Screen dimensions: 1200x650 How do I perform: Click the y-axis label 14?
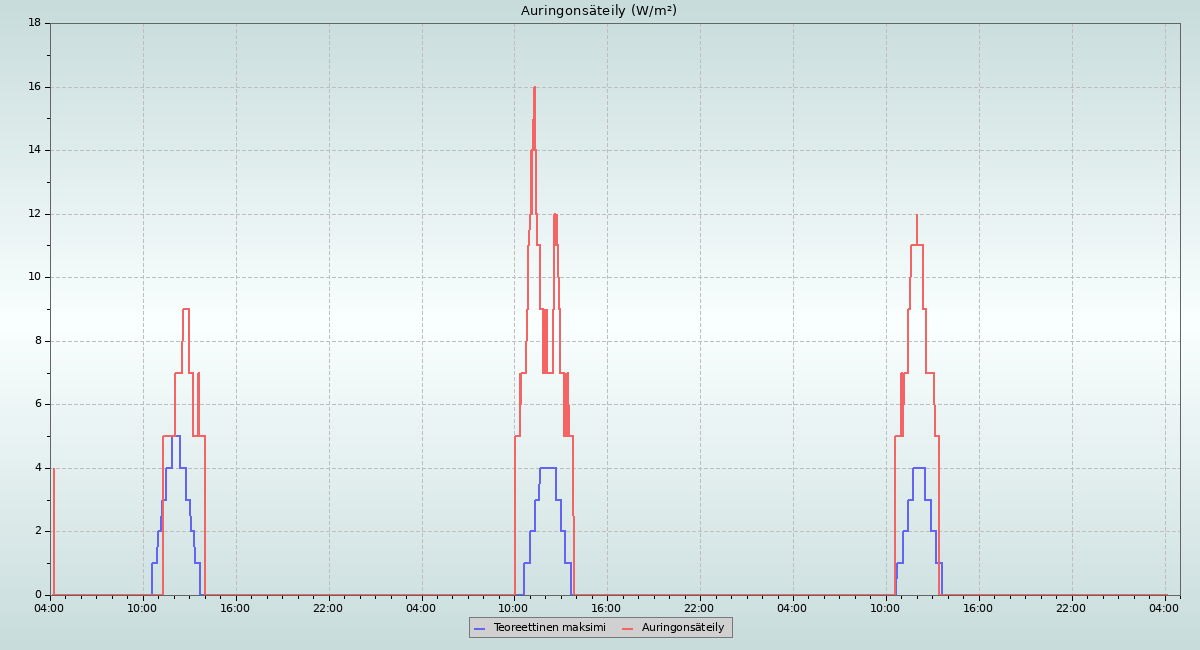(x=34, y=150)
